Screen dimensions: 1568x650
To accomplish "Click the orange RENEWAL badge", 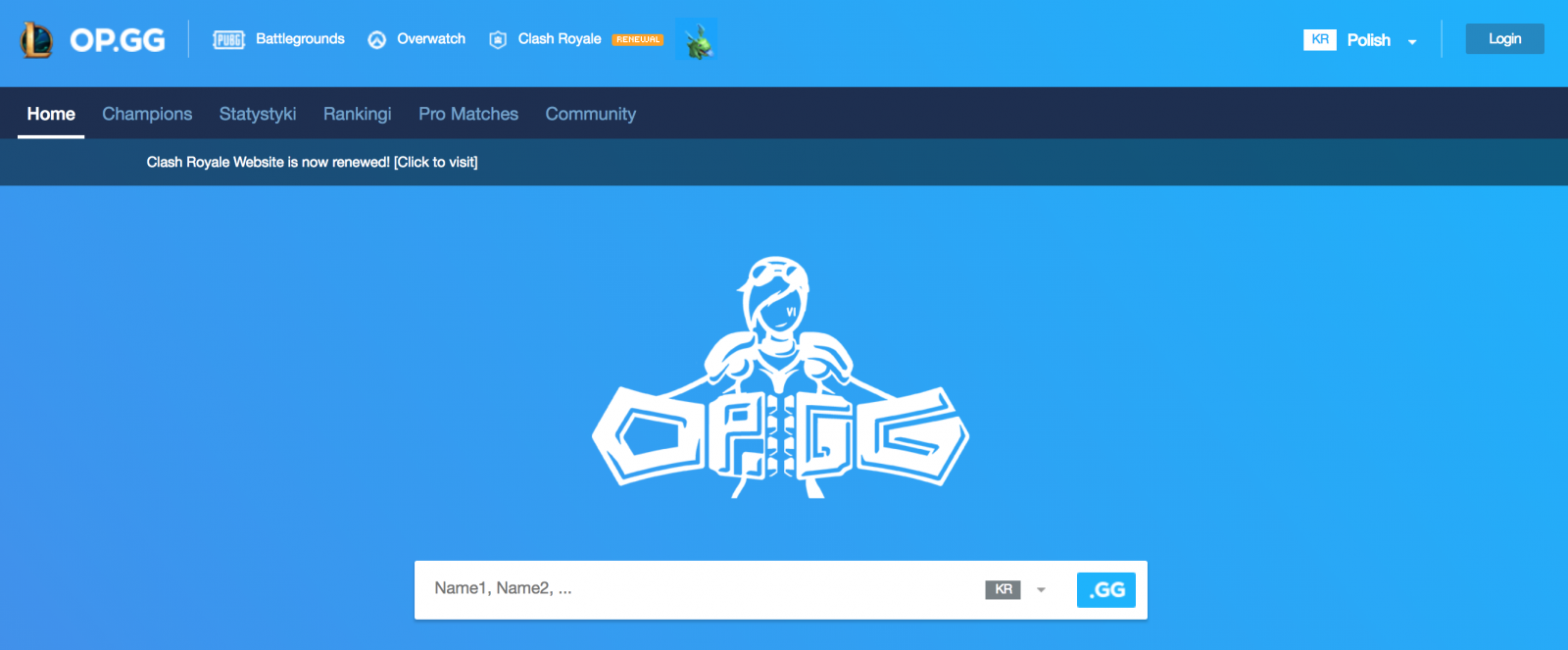I will click(x=638, y=40).
